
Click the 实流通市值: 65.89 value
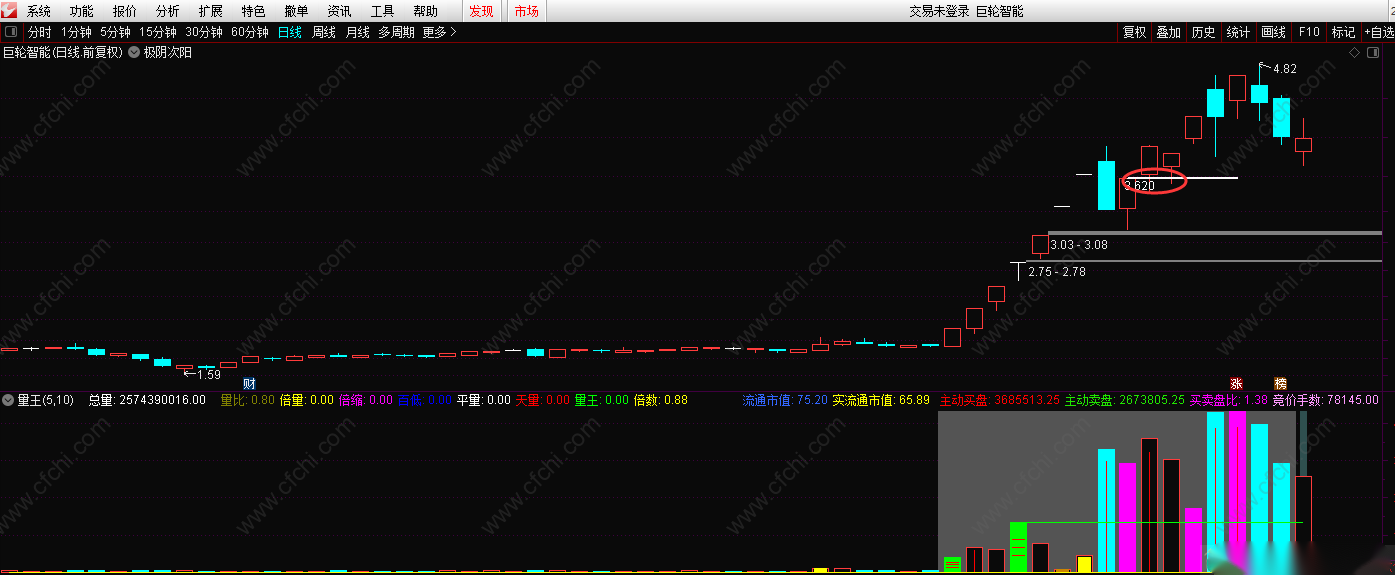click(881, 400)
